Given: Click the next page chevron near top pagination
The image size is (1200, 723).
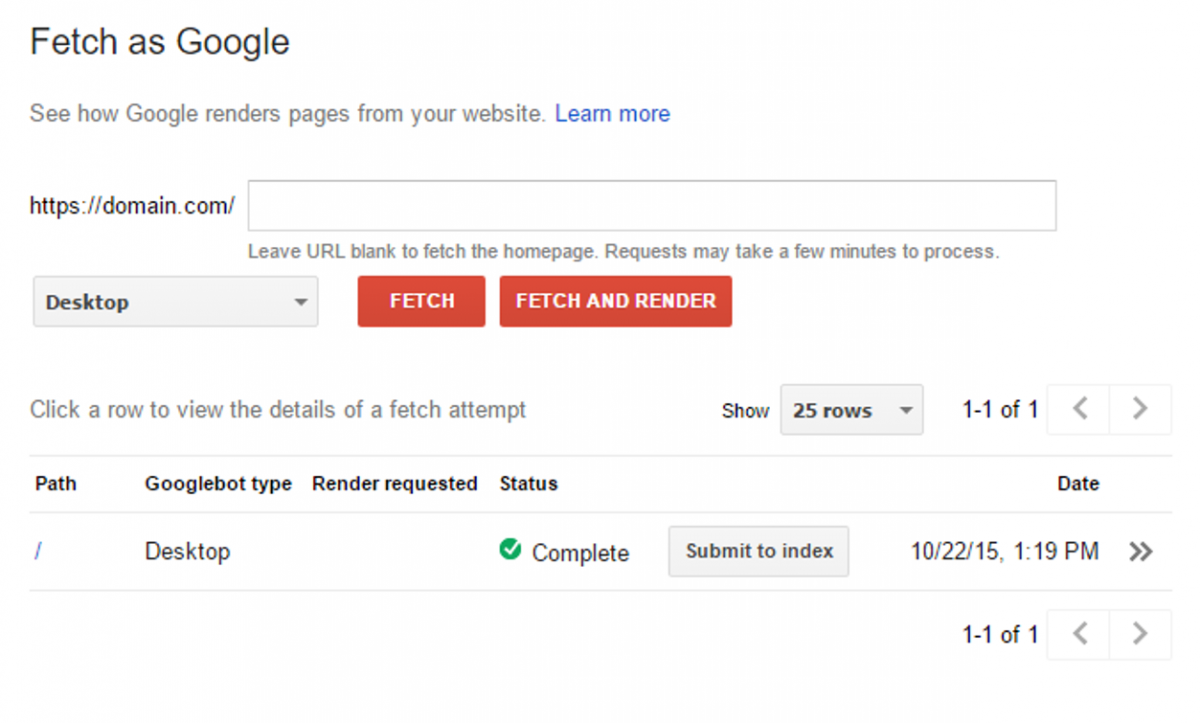Looking at the screenshot, I should tap(1140, 409).
